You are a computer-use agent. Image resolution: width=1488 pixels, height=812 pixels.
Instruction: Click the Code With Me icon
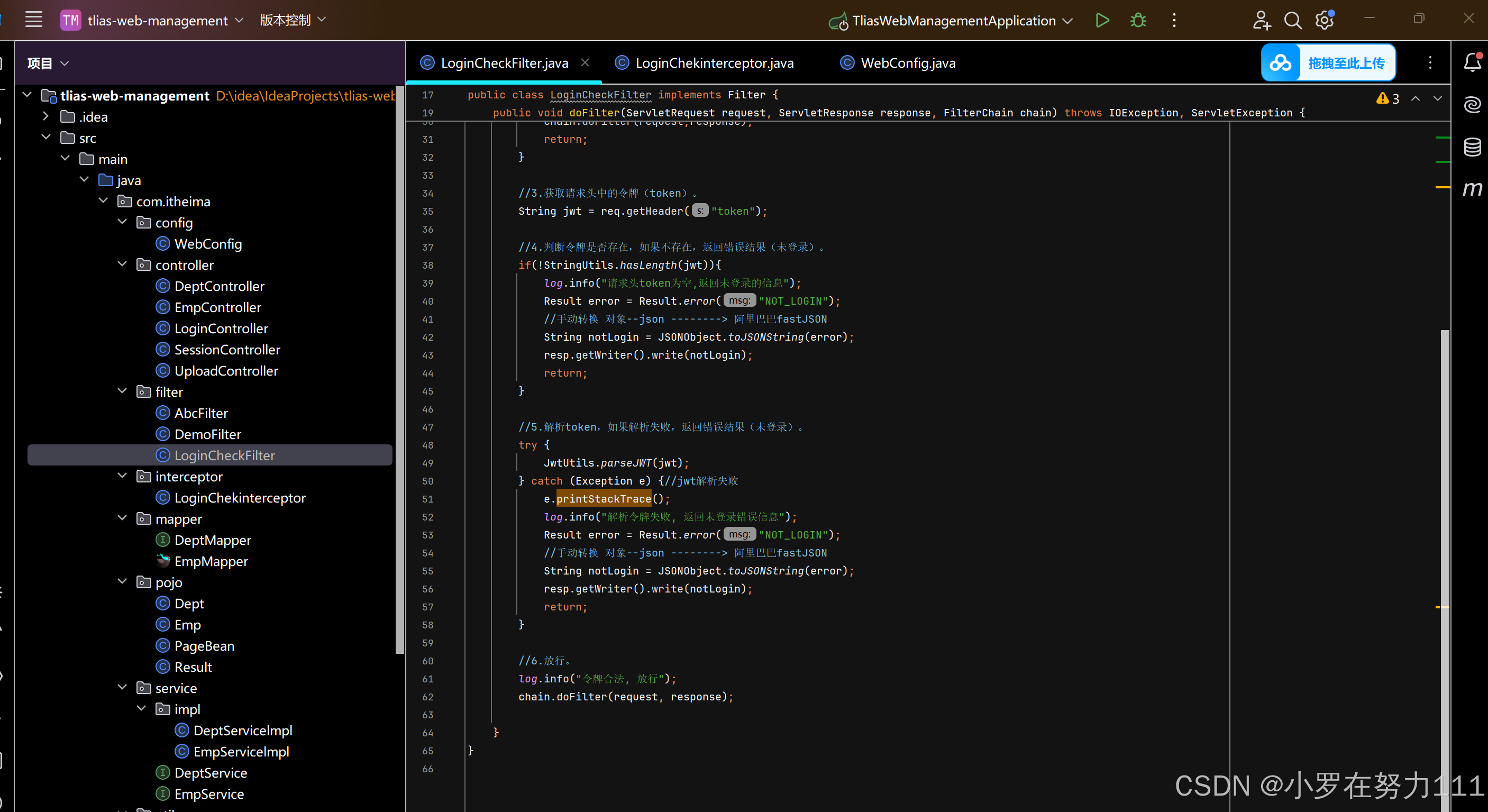(x=1261, y=21)
